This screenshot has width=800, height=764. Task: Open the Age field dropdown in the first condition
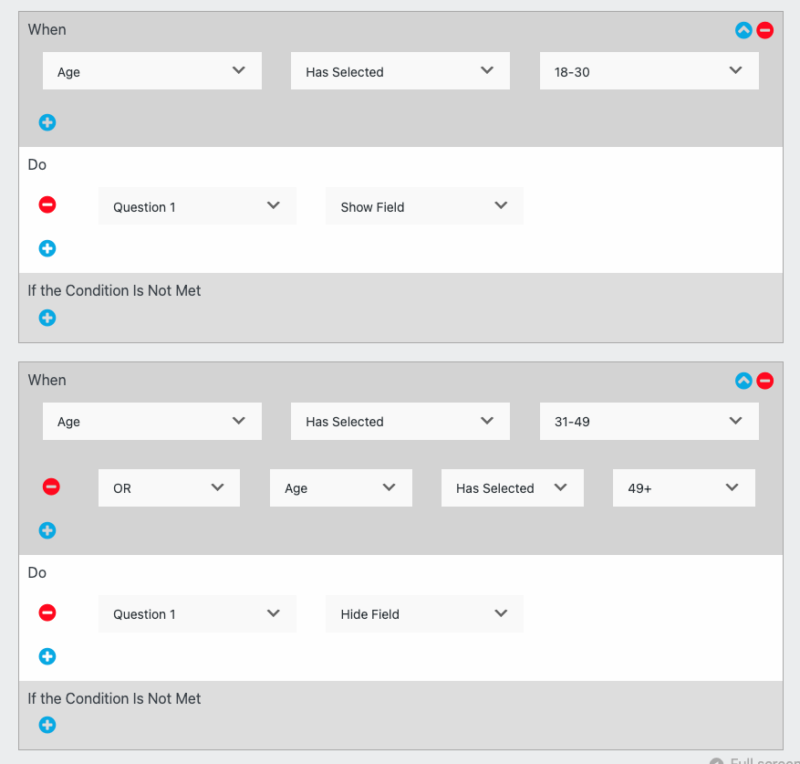coord(151,70)
